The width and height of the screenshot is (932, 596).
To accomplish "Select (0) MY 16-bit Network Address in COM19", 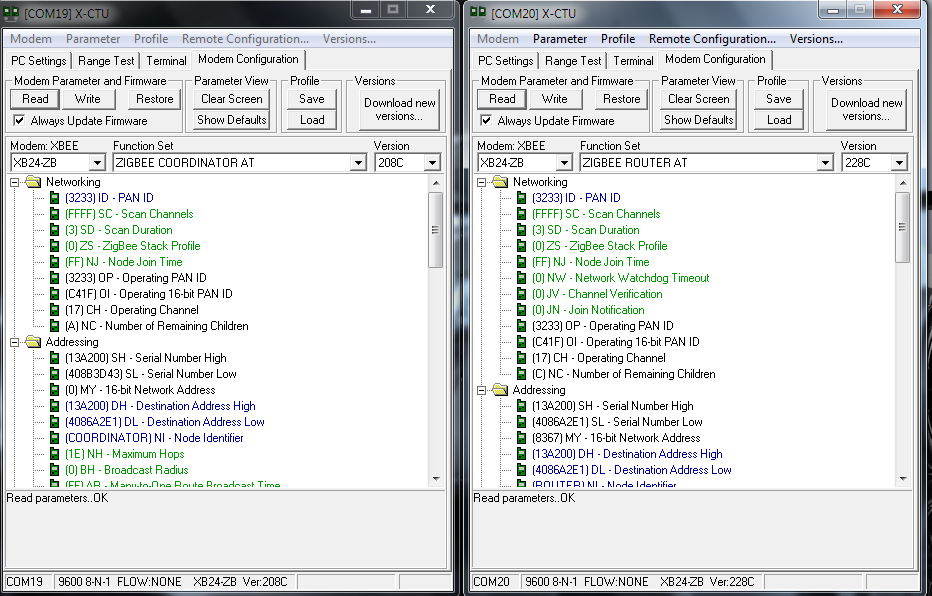I will [140, 390].
